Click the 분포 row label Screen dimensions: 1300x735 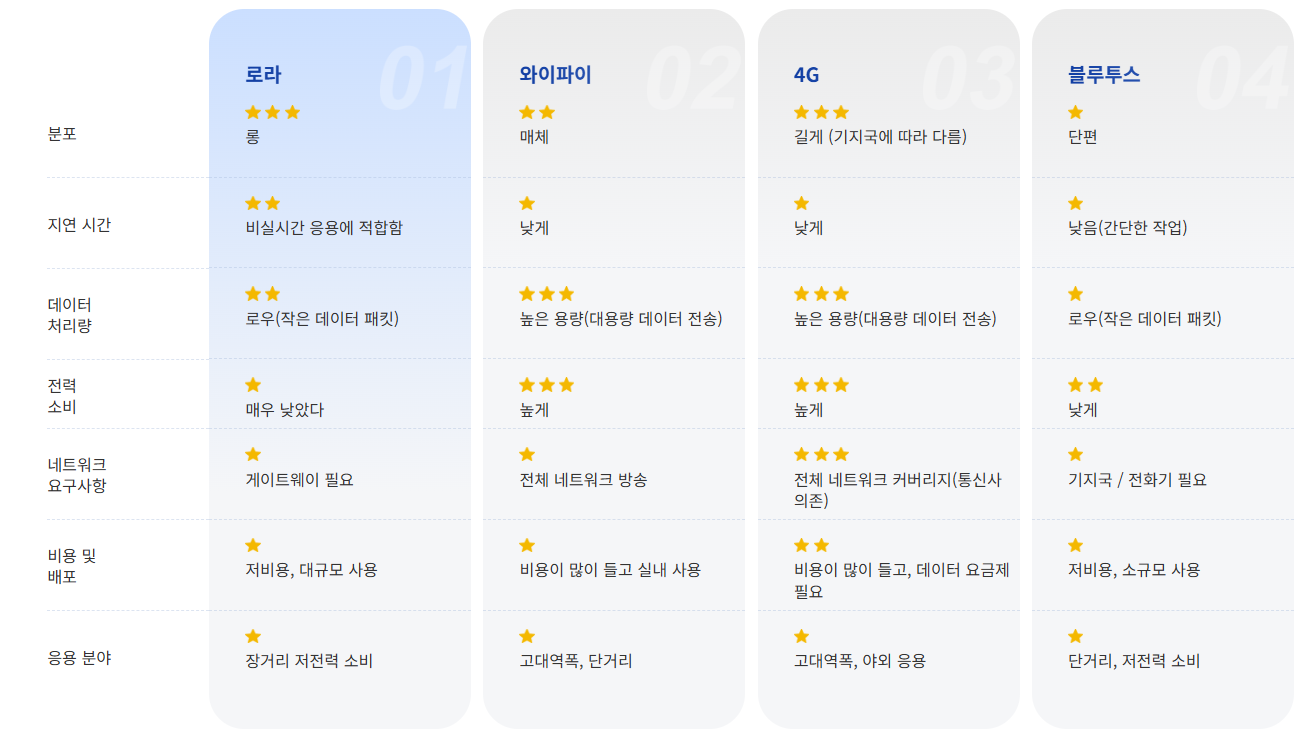[x=62, y=134]
